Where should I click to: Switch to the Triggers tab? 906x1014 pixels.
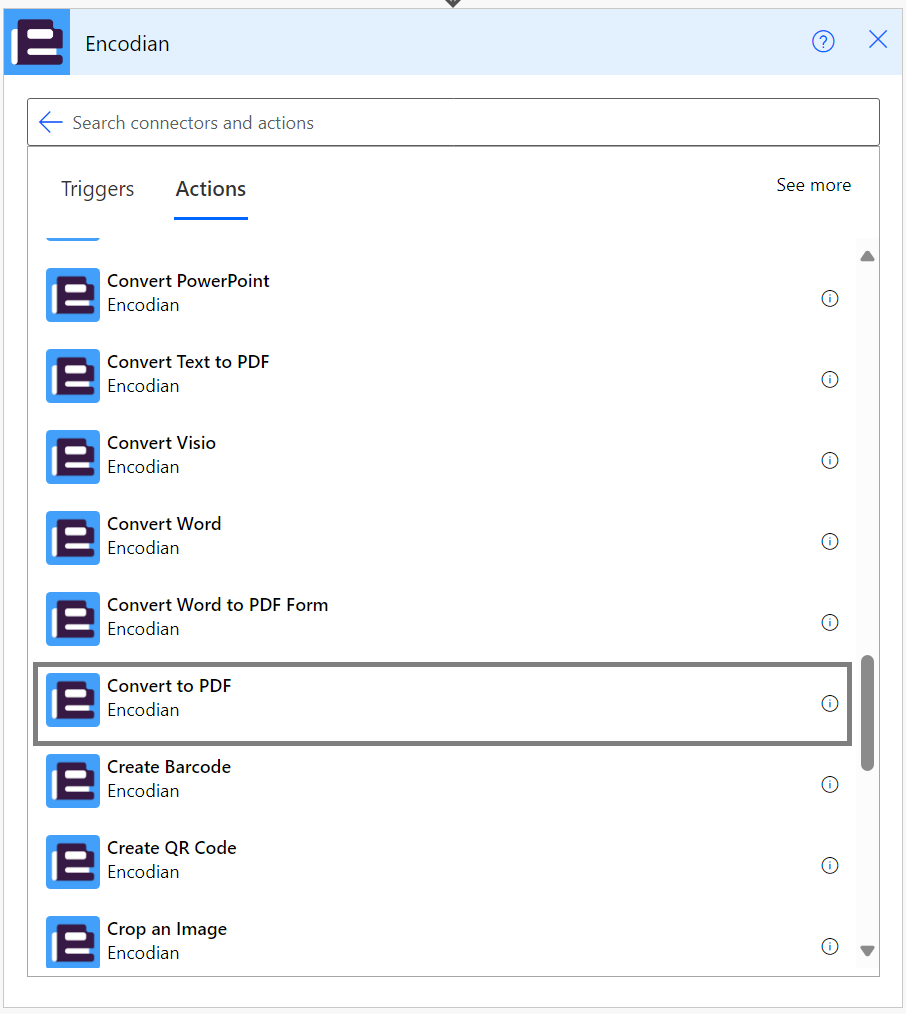point(98,189)
